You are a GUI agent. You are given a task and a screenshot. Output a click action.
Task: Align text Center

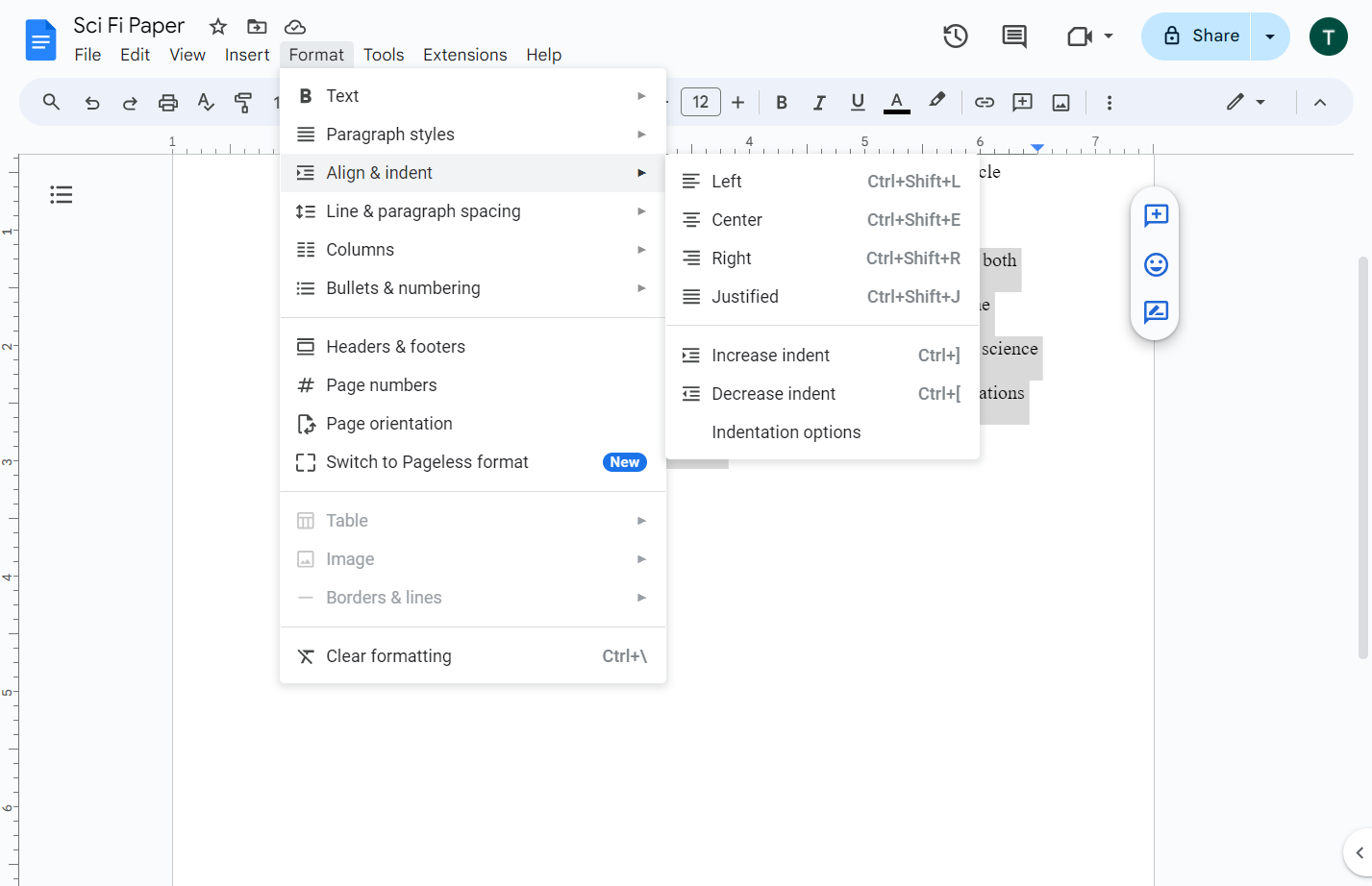click(x=822, y=220)
